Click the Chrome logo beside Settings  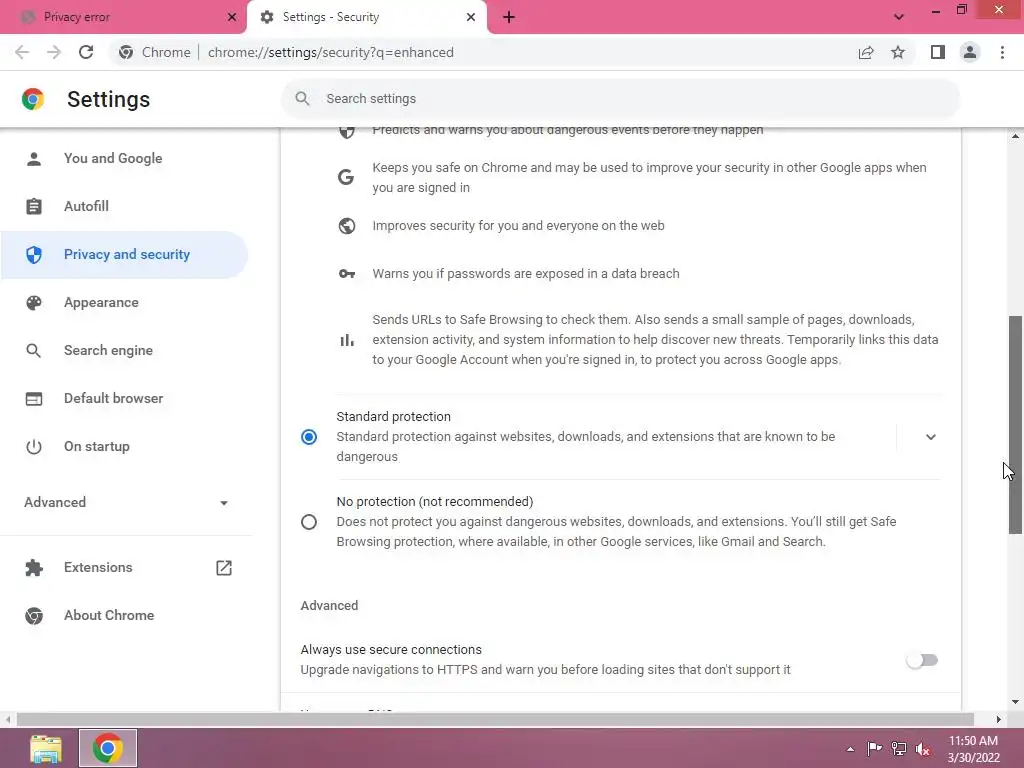point(33,99)
